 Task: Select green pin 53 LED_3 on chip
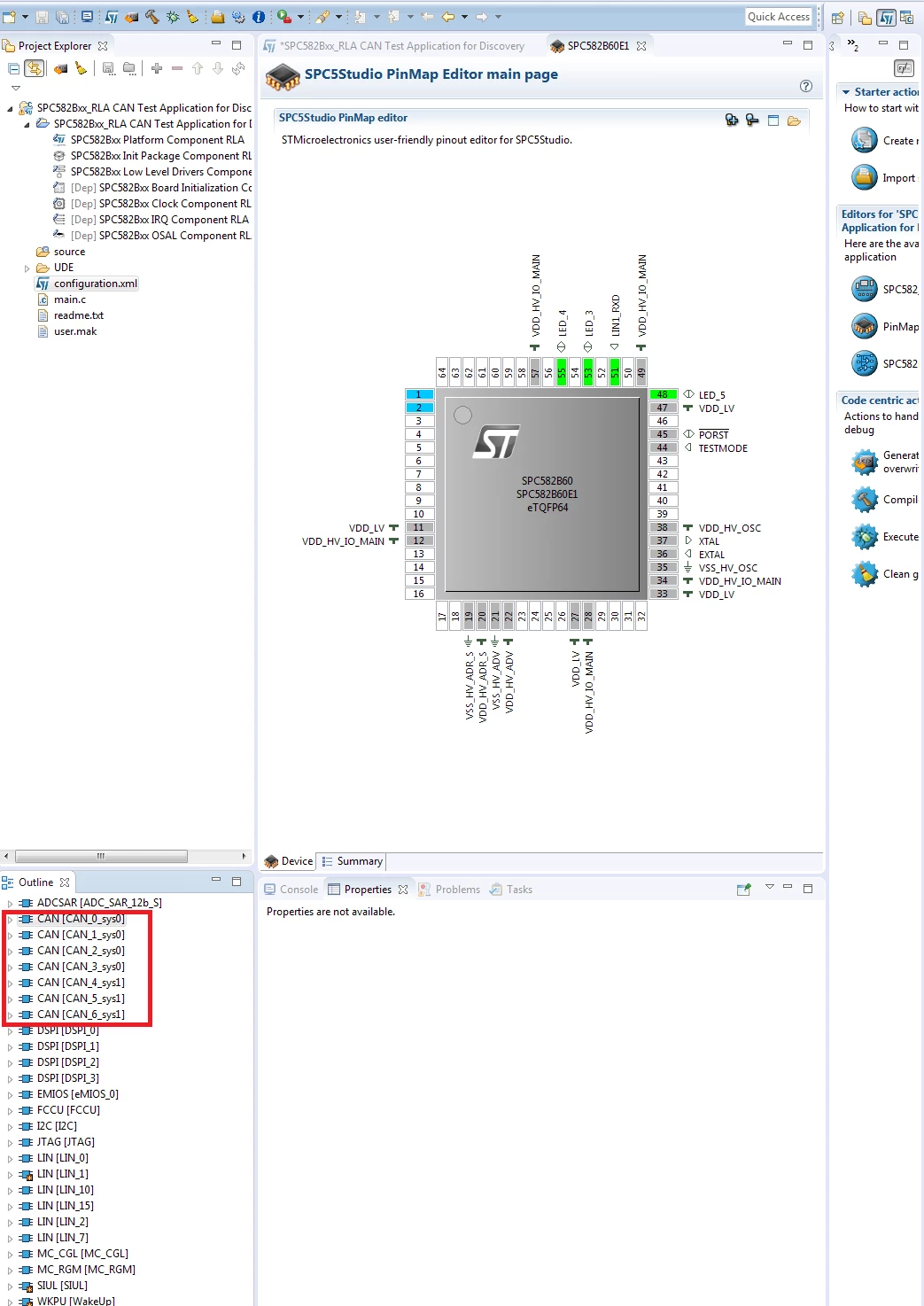click(588, 371)
